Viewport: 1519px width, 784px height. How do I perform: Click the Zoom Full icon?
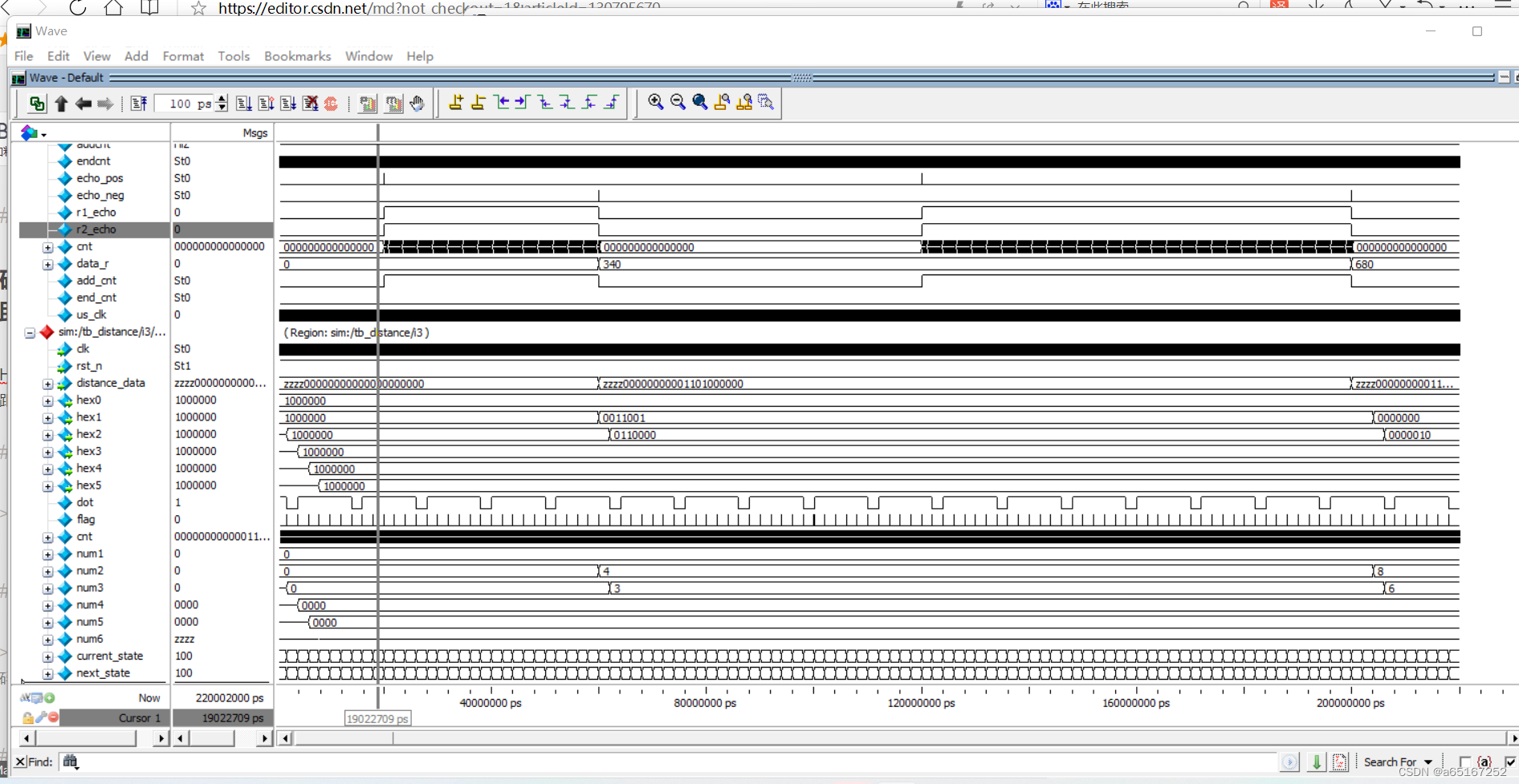[x=700, y=102]
